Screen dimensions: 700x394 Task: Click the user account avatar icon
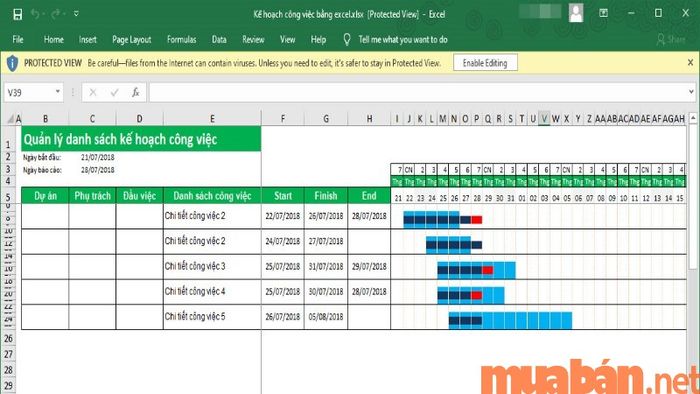coord(576,13)
